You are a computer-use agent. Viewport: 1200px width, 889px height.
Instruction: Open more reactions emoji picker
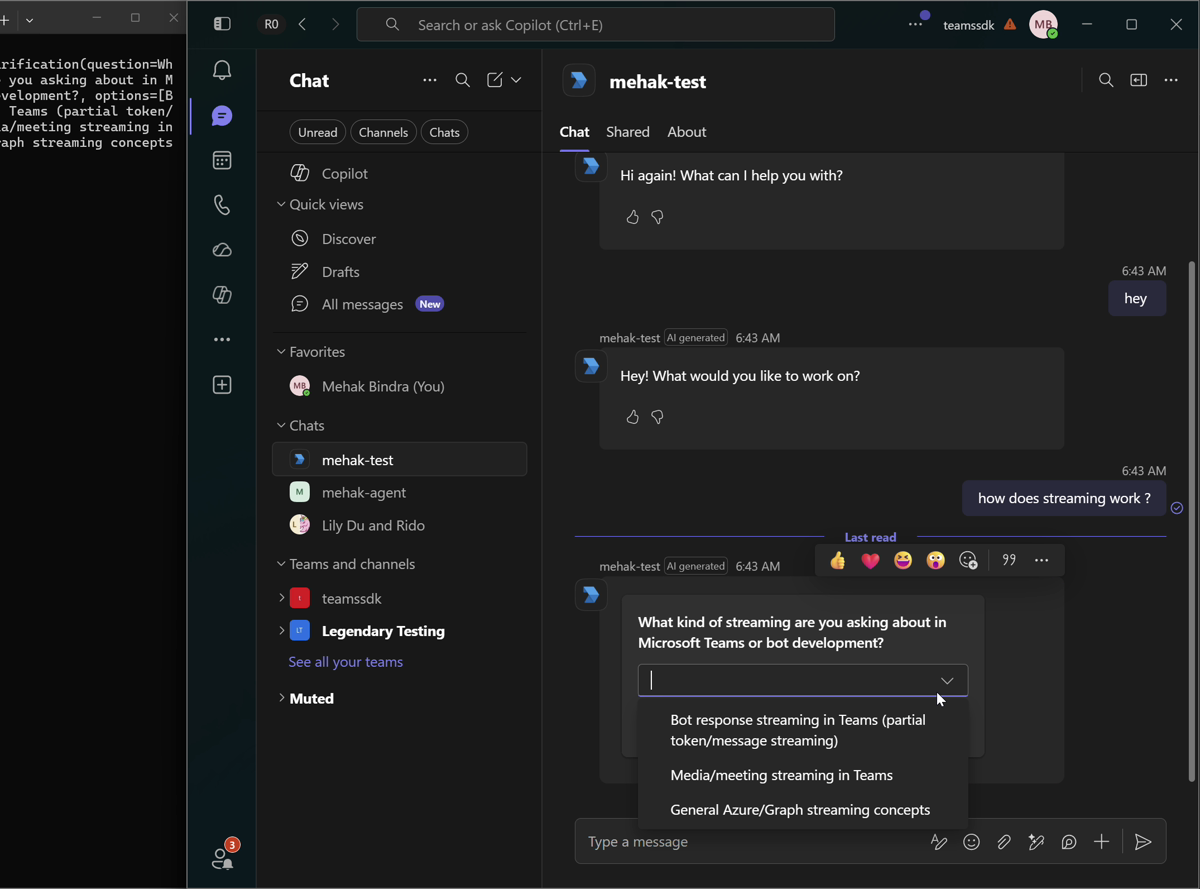[968, 561]
